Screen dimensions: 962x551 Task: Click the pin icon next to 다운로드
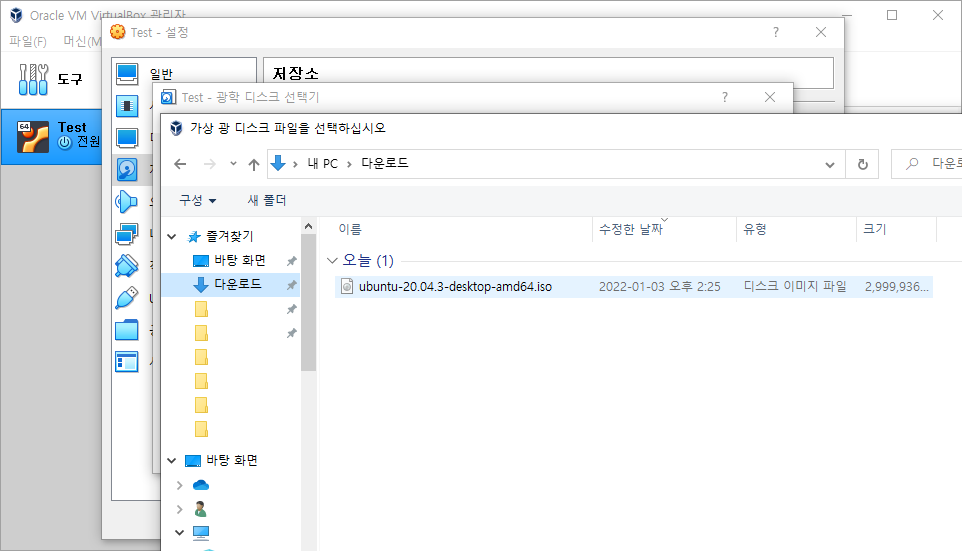coord(291,285)
